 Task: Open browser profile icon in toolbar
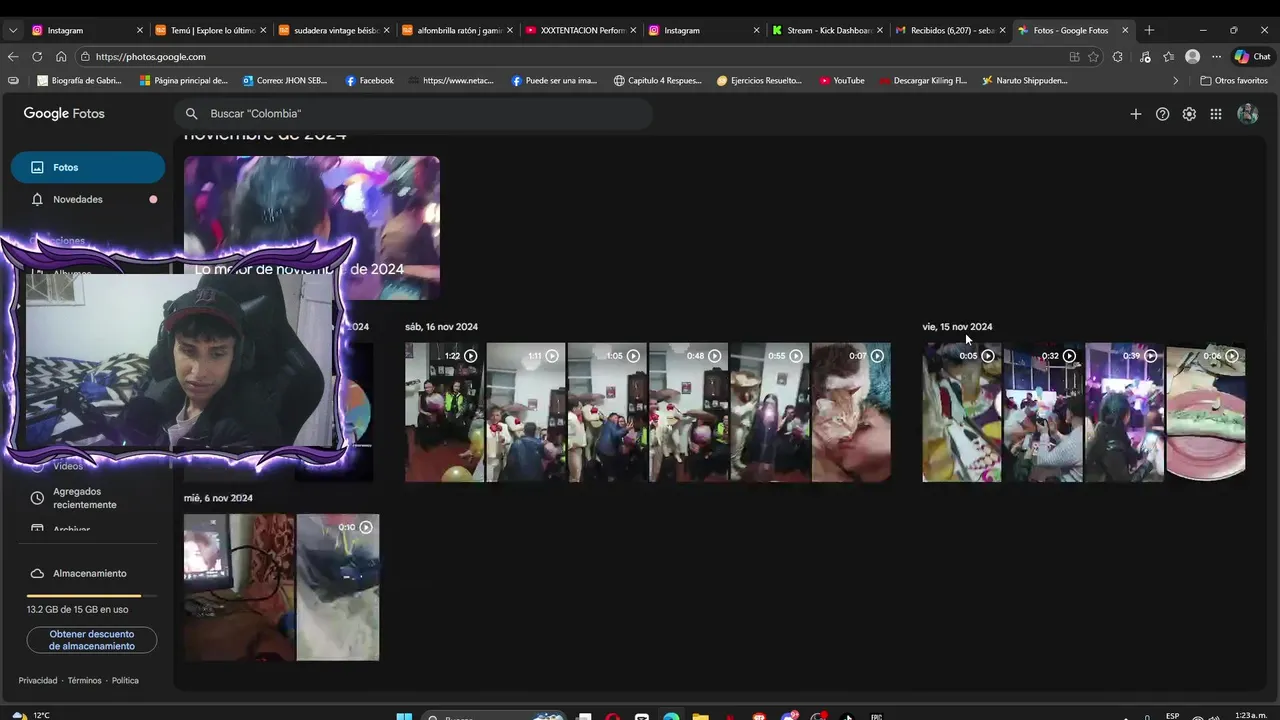coord(1192,57)
